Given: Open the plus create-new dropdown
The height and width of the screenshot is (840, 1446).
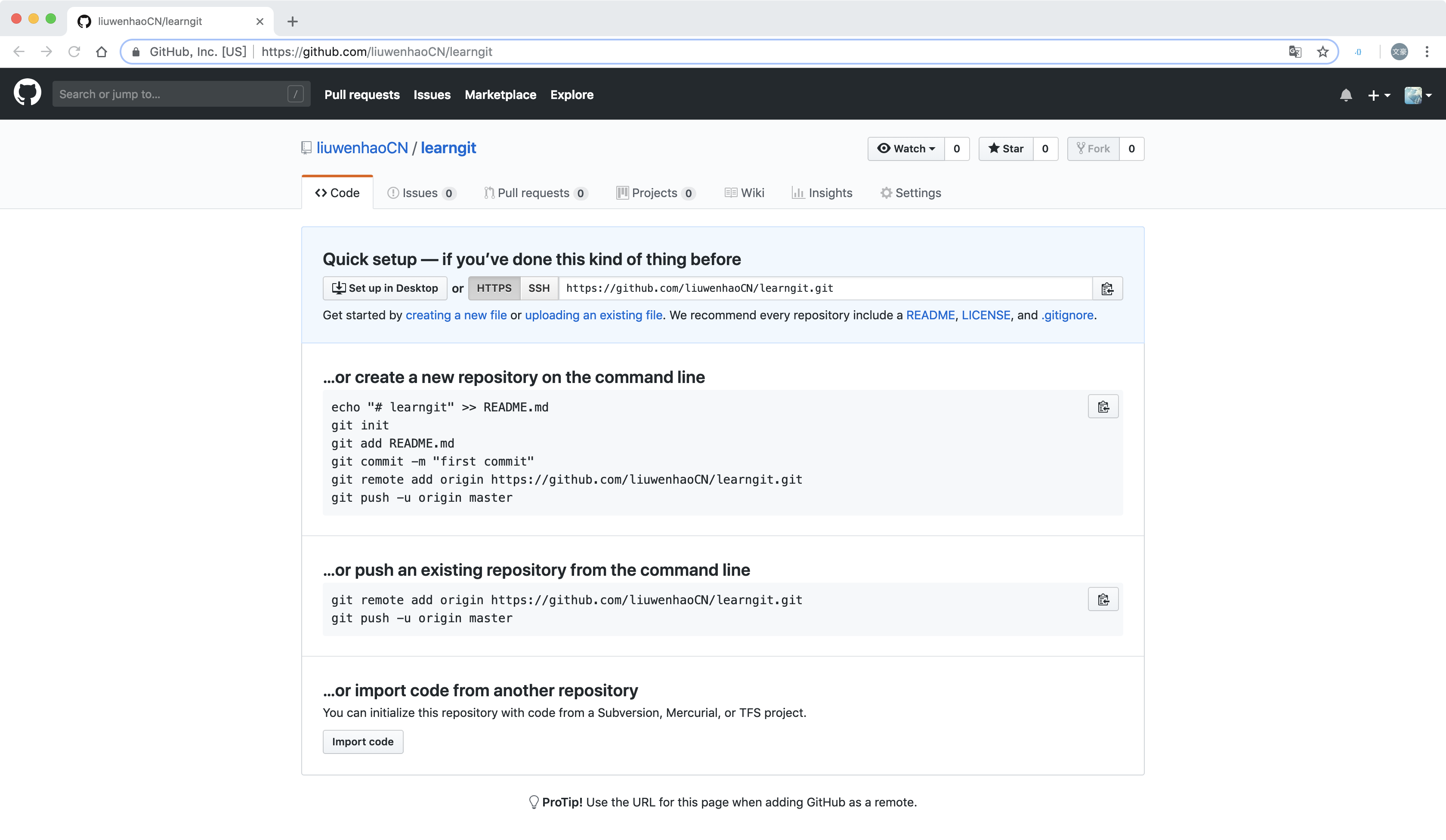Looking at the screenshot, I should point(1378,95).
